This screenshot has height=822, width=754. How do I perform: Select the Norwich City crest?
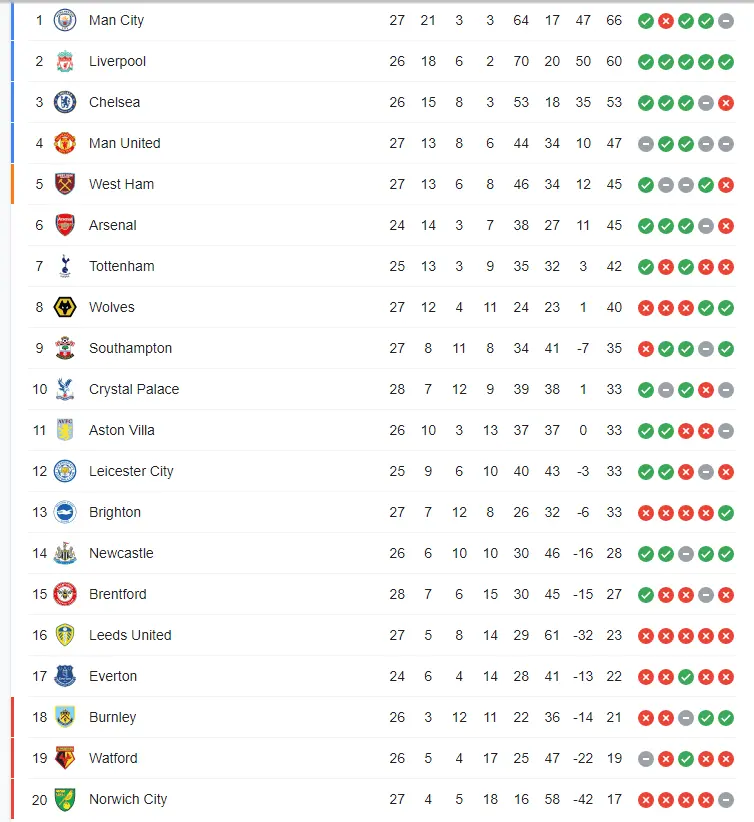point(65,799)
